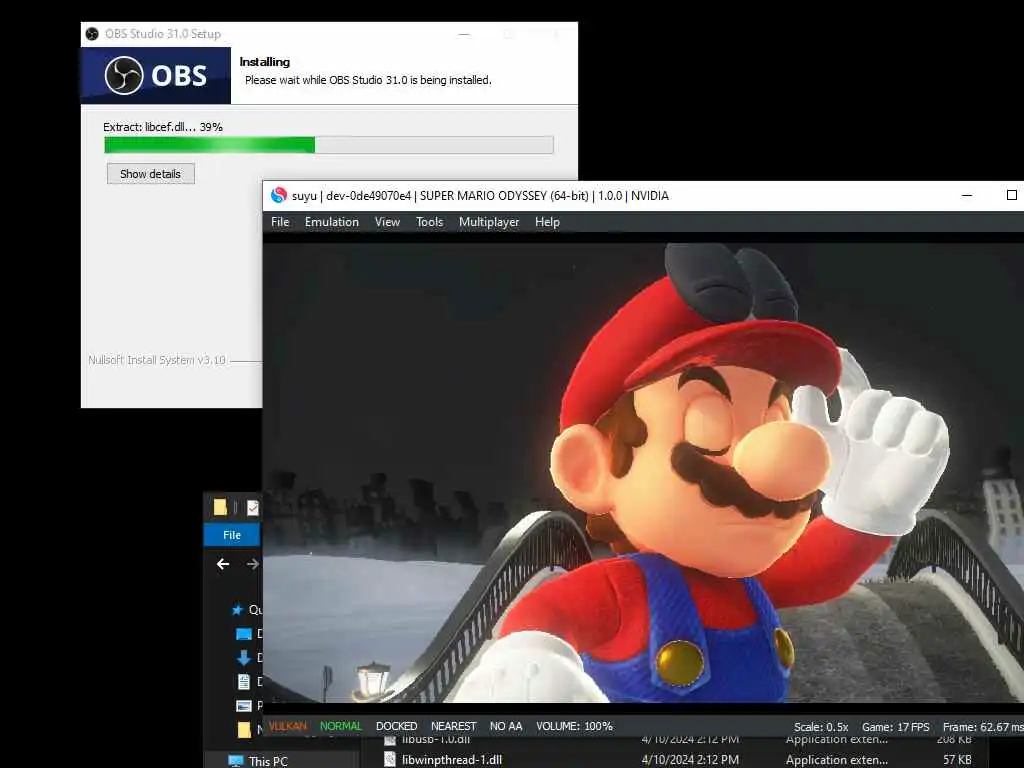Open the Pictures icon in Explorer sidebar
Image resolution: width=1024 pixels, height=768 pixels.
tap(244, 706)
